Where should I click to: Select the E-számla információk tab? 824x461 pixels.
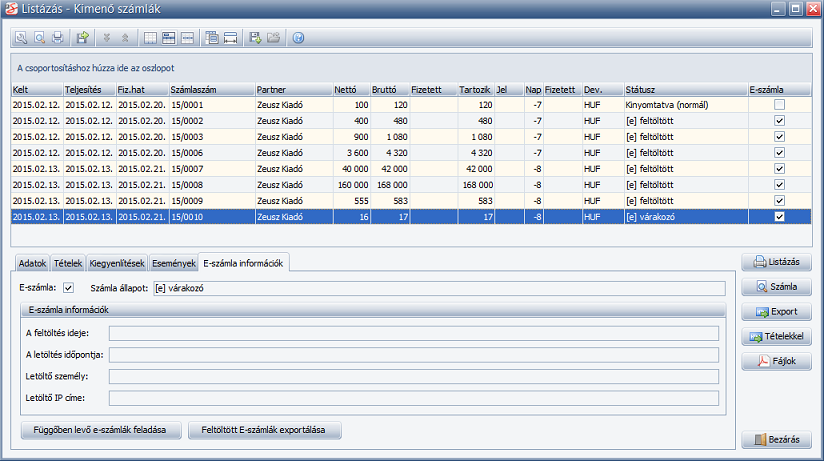[x=243, y=263]
